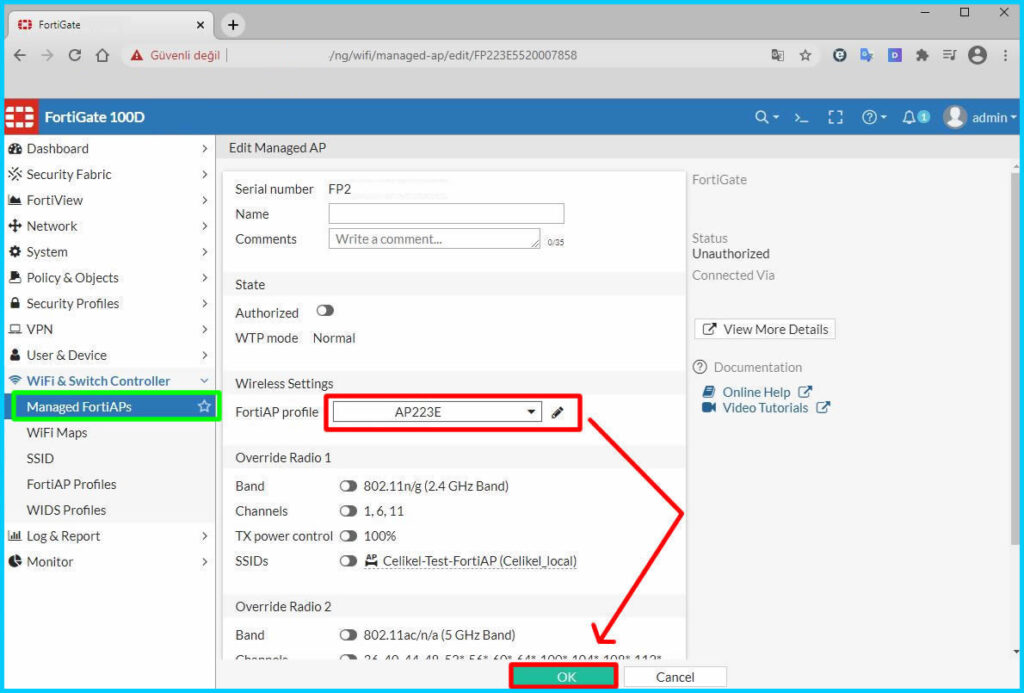Enable Radio 2 Band override toggle

click(x=348, y=635)
